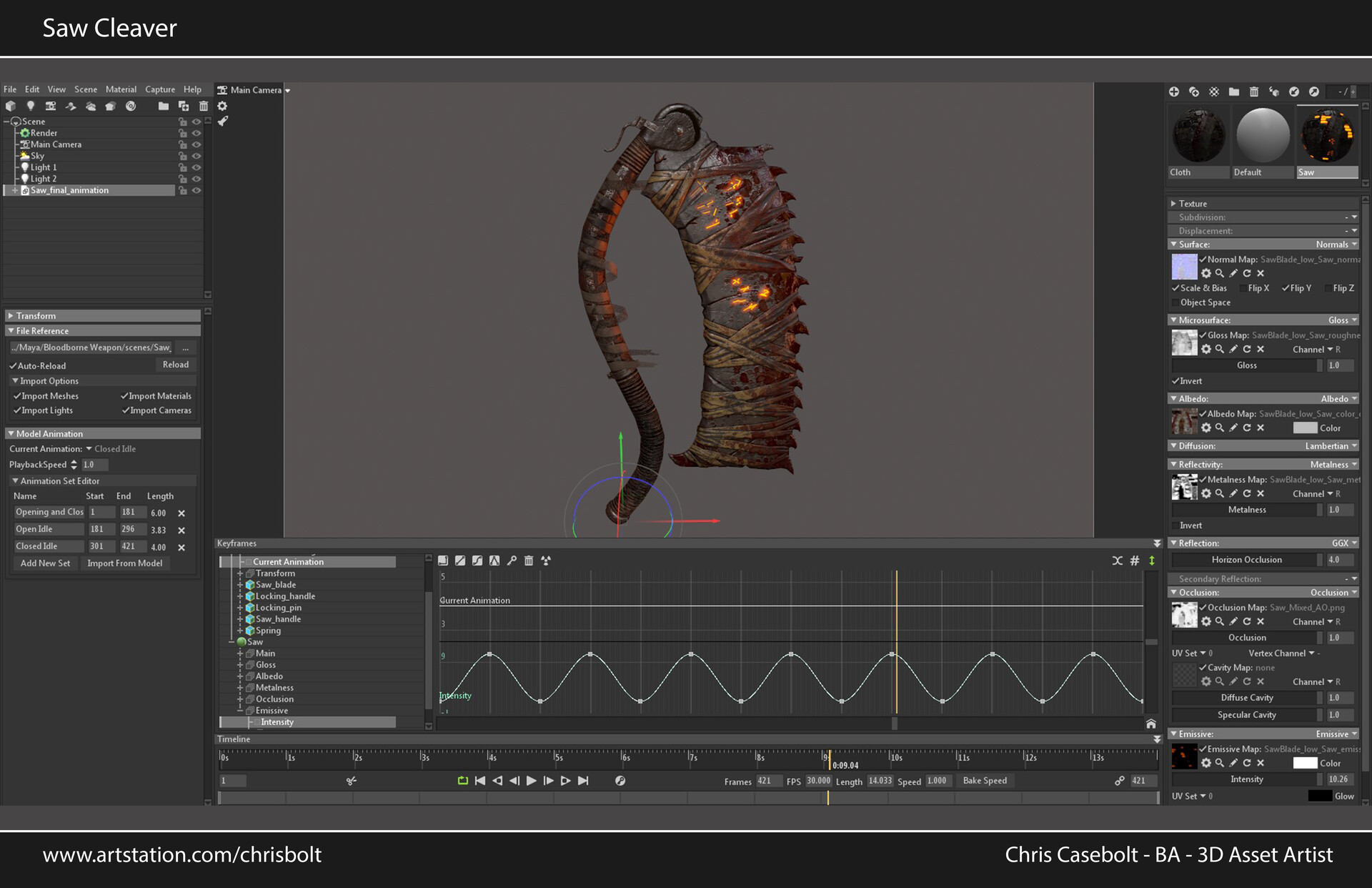Toggle visibility of Light 1
The height and width of the screenshot is (888, 1372).
coord(197,167)
